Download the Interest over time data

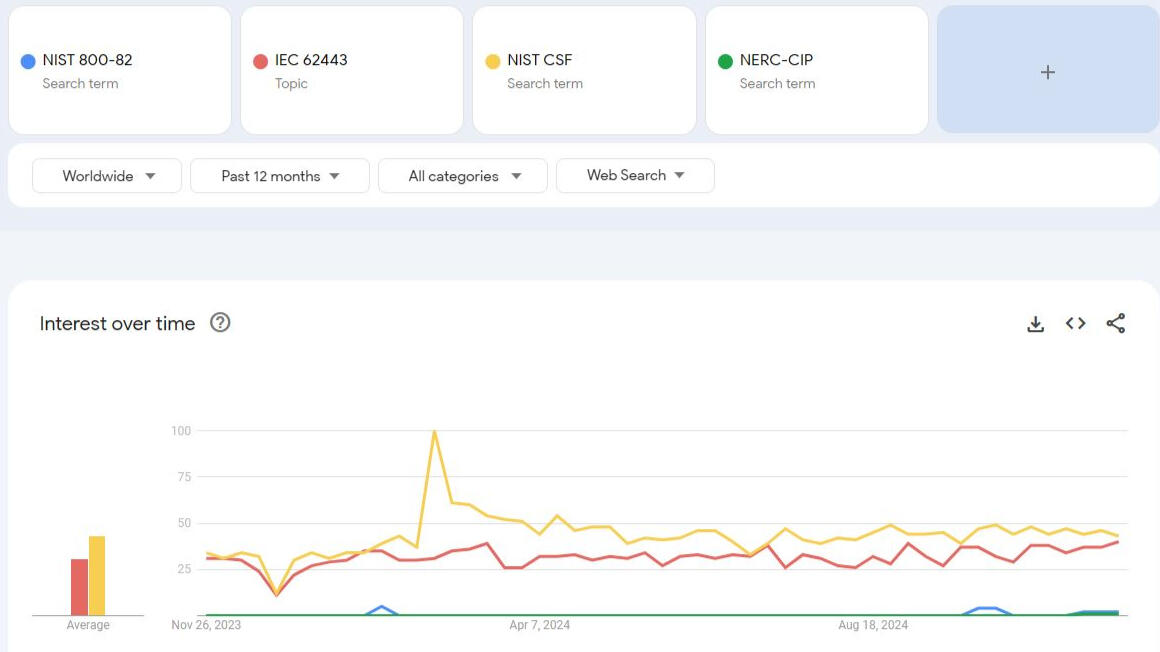(1035, 324)
